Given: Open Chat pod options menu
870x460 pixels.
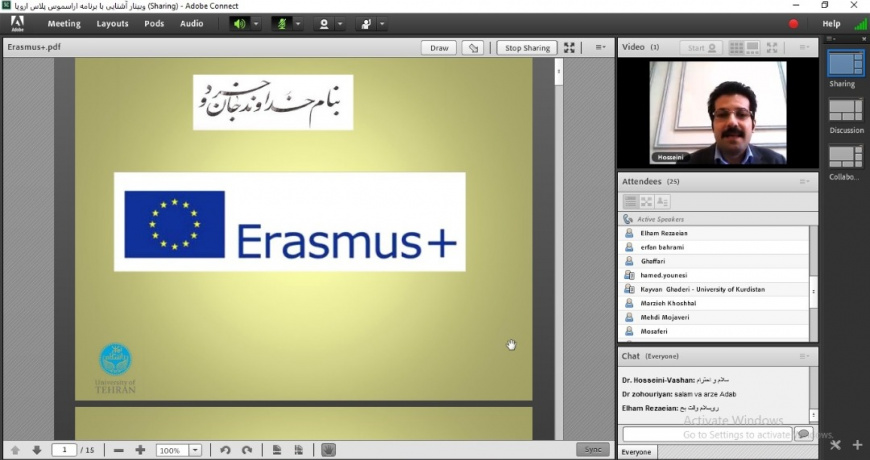Looking at the screenshot, I should coord(804,356).
